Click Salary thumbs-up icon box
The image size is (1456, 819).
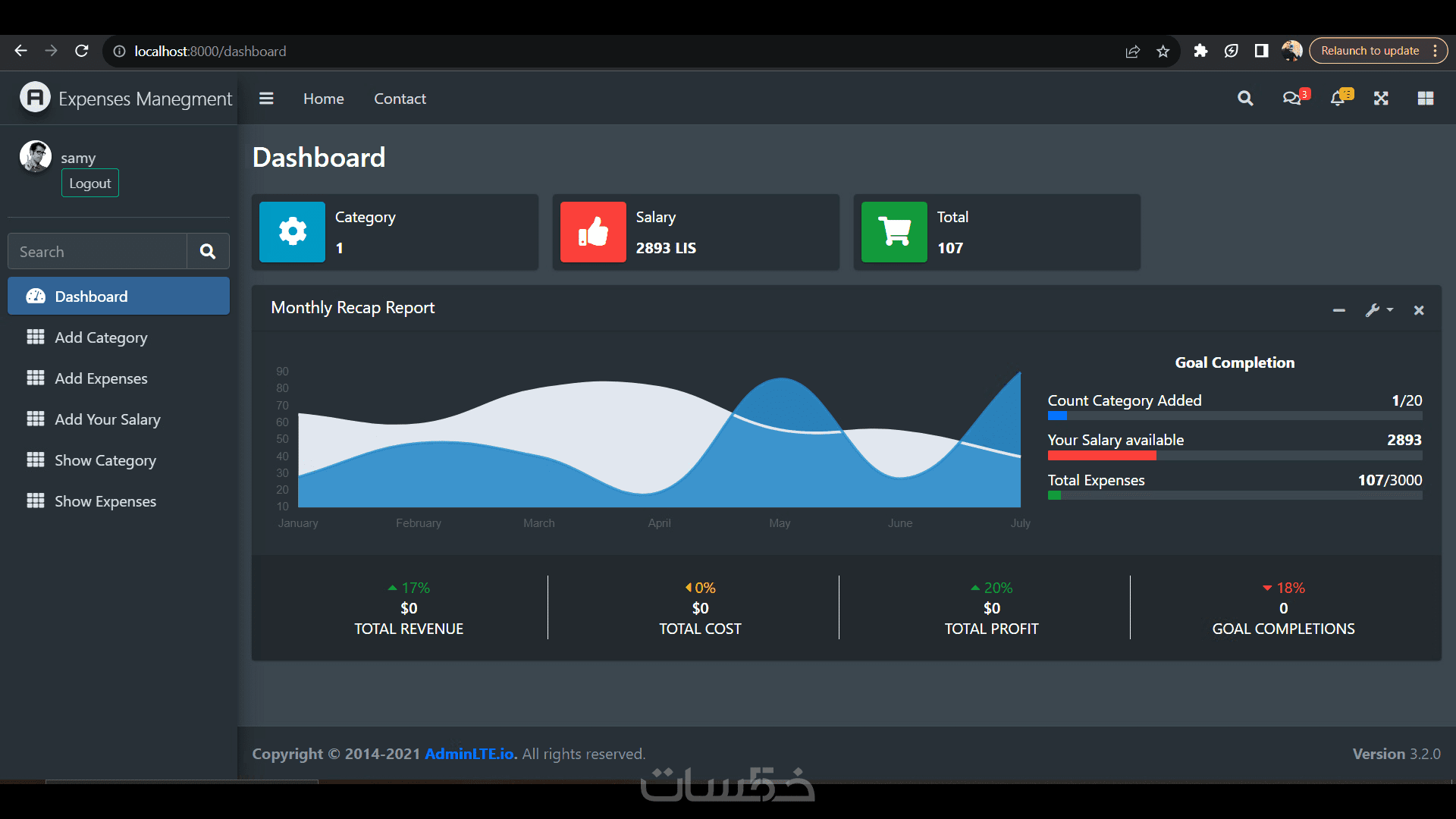click(x=593, y=232)
